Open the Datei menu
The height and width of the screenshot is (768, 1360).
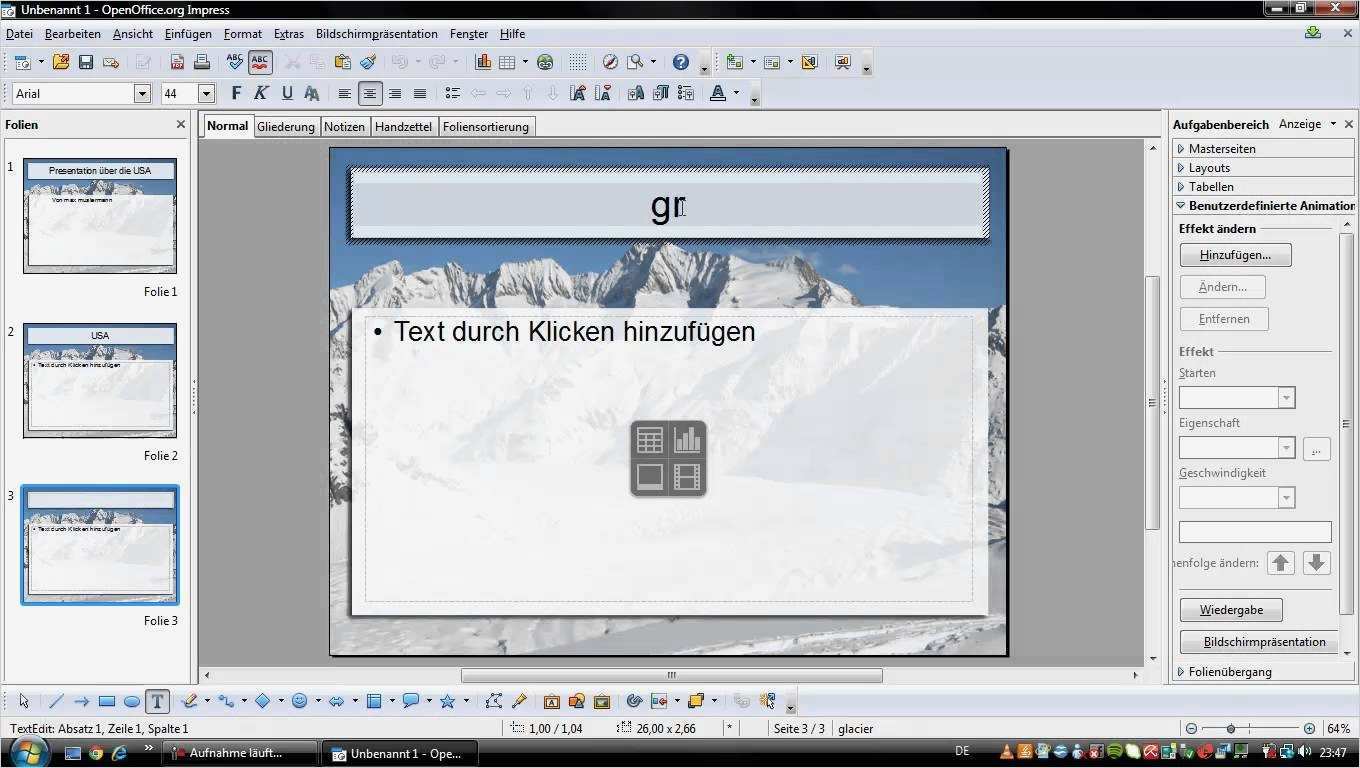point(19,34)
